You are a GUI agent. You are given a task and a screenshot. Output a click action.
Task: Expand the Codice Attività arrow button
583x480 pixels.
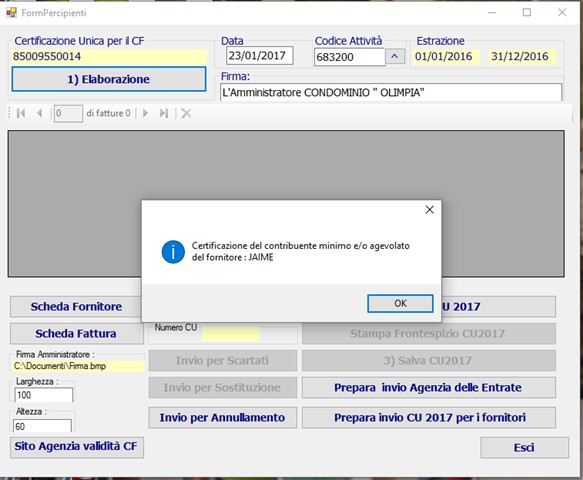395,57
